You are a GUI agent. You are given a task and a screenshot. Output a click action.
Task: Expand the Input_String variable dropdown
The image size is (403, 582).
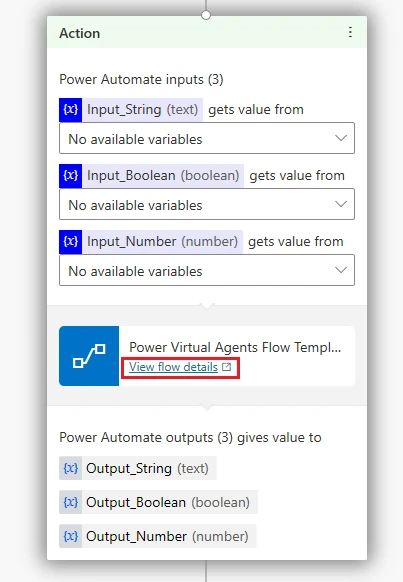[207, 138]
